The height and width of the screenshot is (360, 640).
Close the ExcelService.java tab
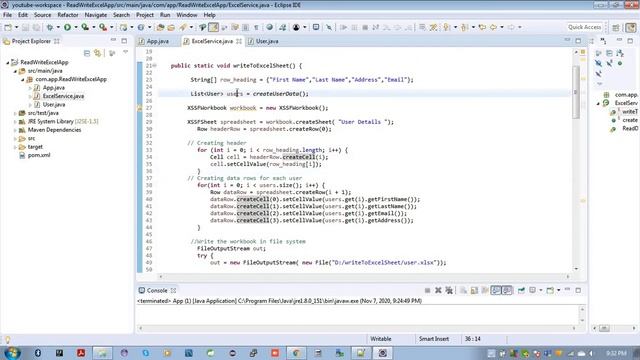click(x=239, y=41)
